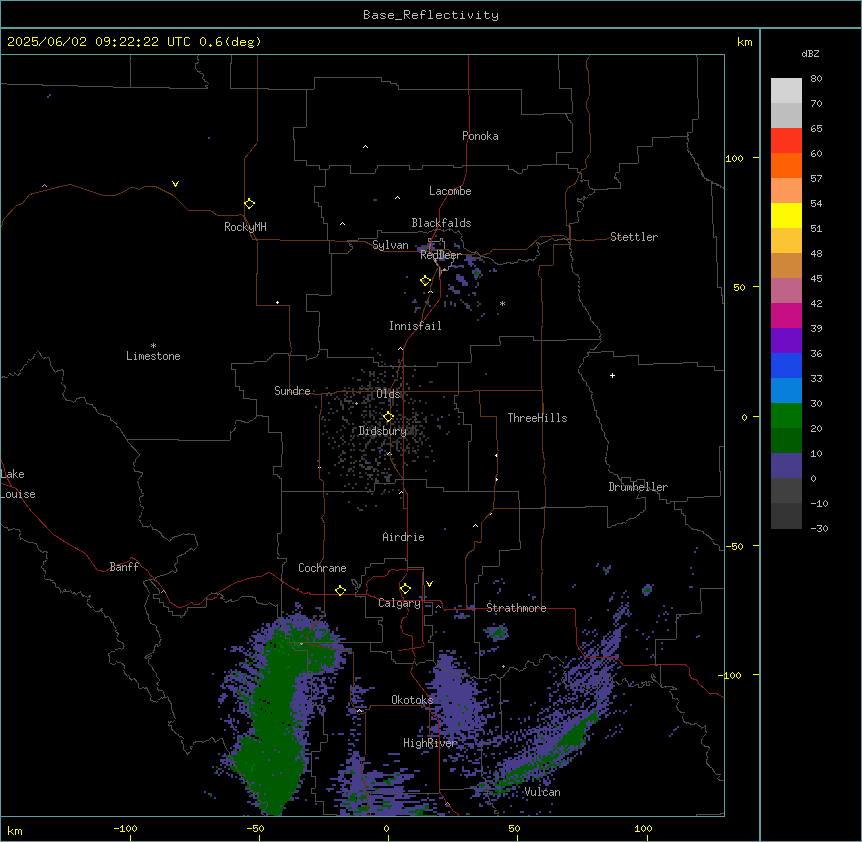This screenshot has height=842, width=862.
Task: Select the orange 57-60 dBZ legend swatch
Action: point(786,165)
